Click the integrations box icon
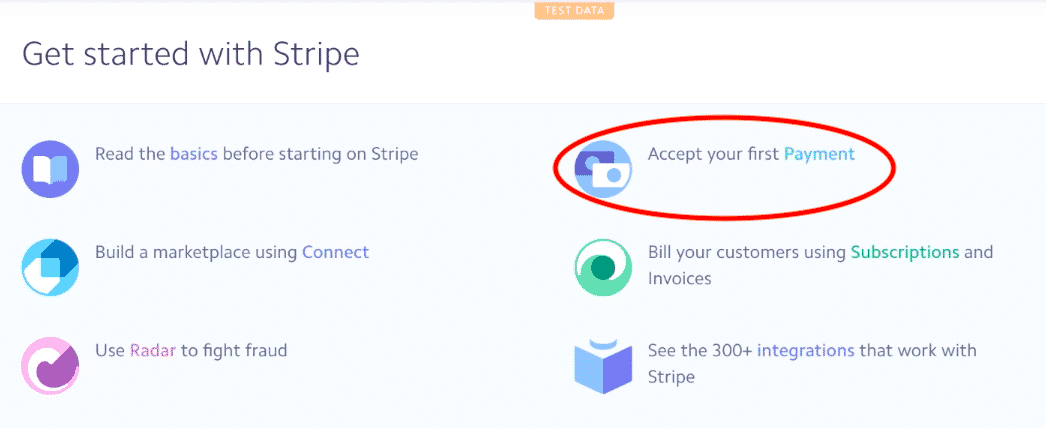1046x428 pixels. point(603,366)
